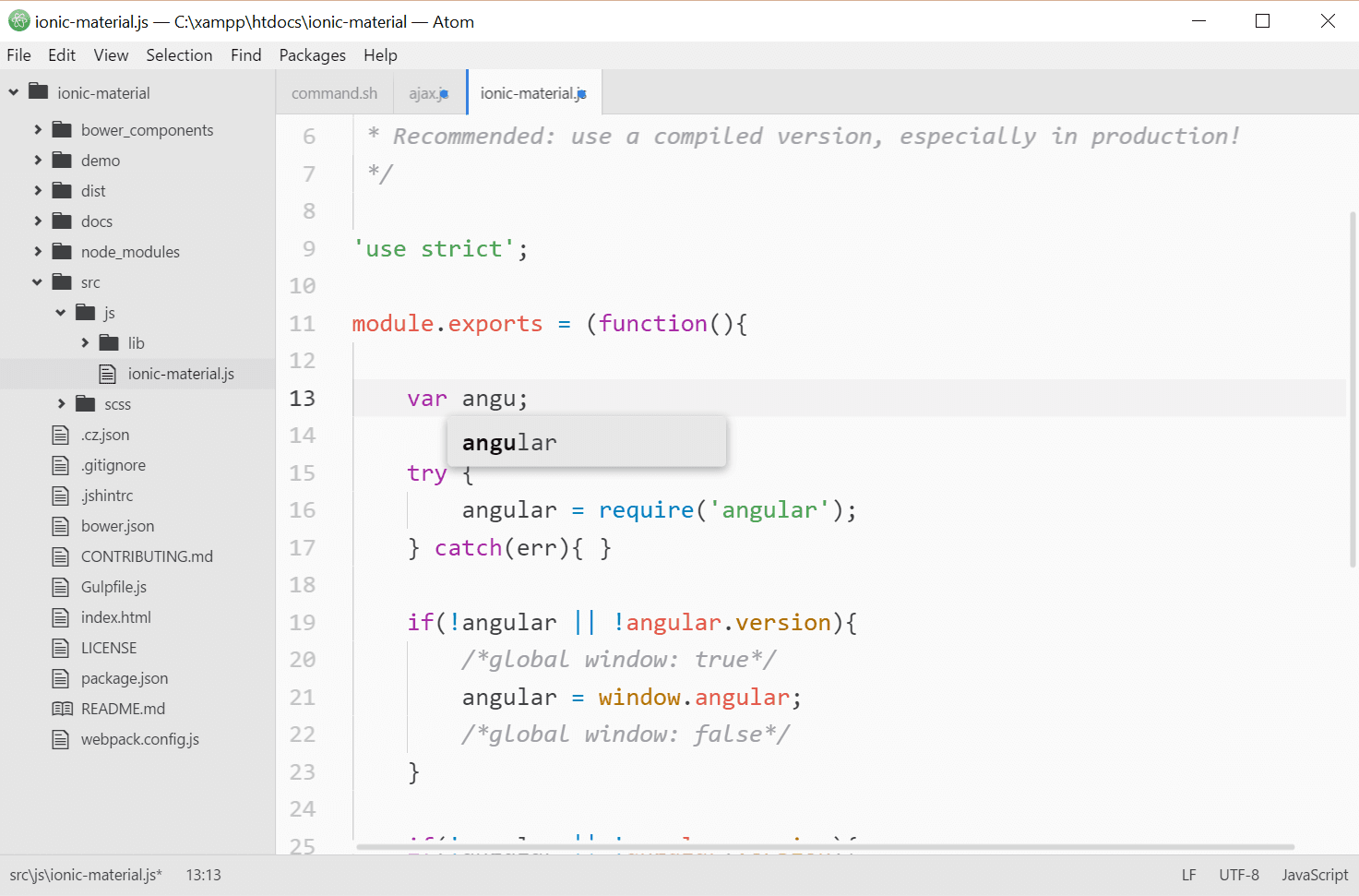Image resolution: width=1359 pixels, height=896 pixels.
Task: Switch to the command.sh tab
Action: tap(334, 93)
